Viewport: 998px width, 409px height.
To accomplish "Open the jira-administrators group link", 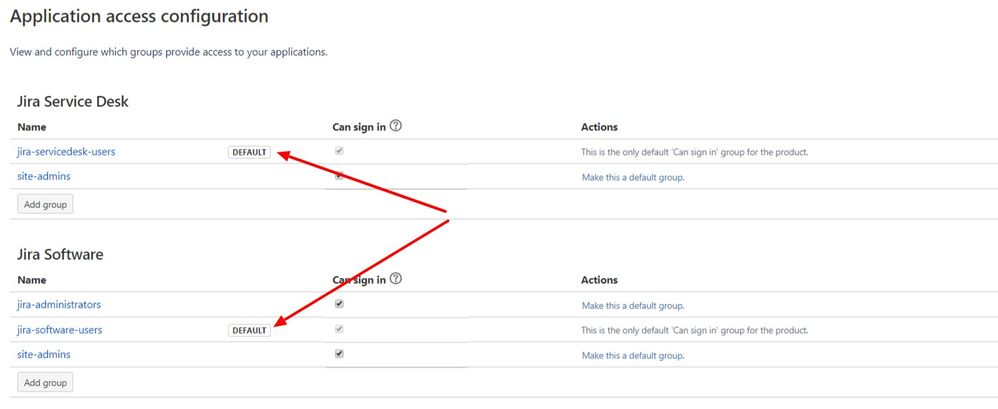I will click(x=59, y=305).
